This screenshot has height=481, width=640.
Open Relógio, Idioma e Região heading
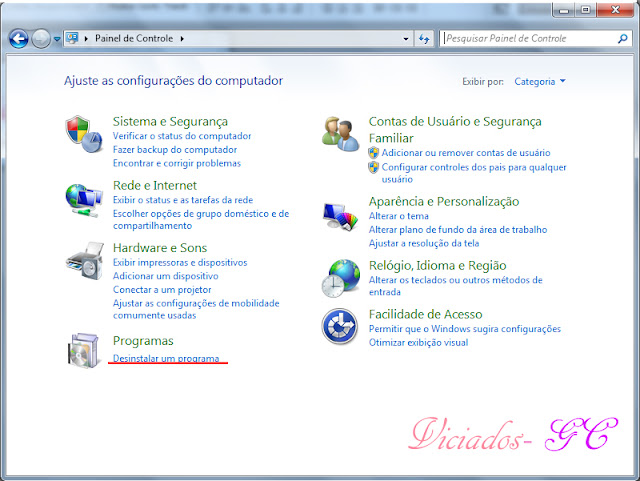(438, 266)
